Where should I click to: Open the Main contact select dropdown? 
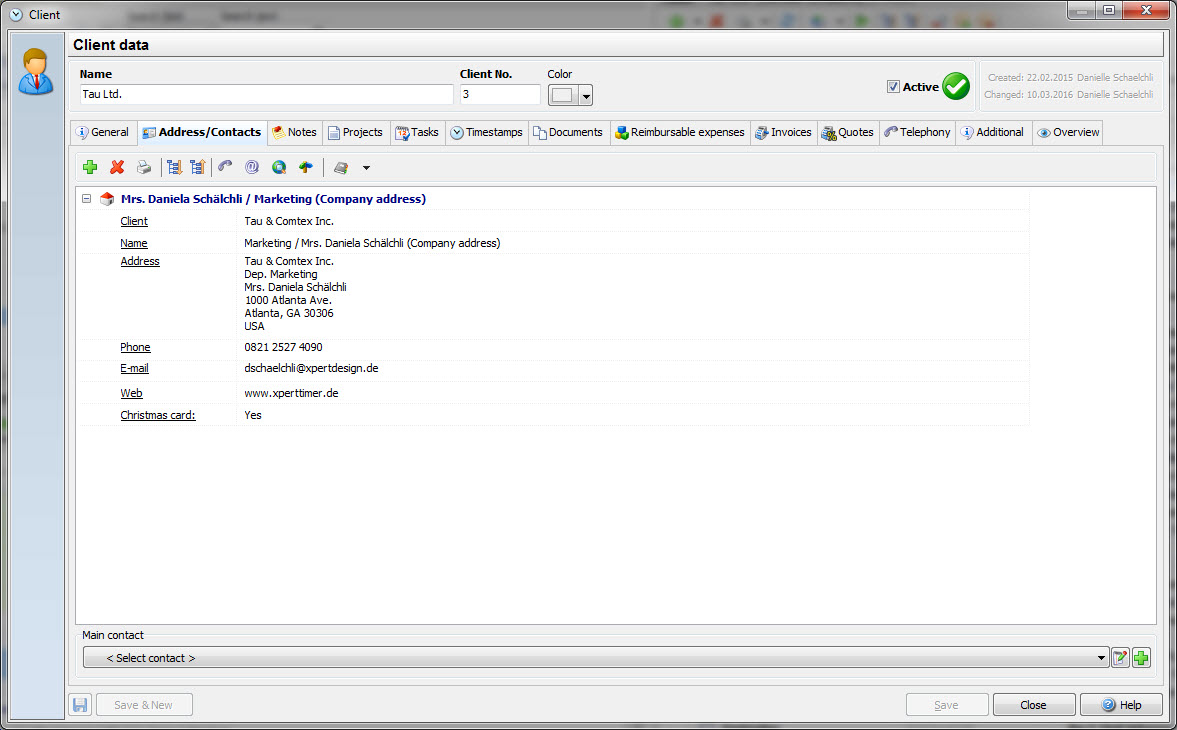click(x=1101, y=658)
